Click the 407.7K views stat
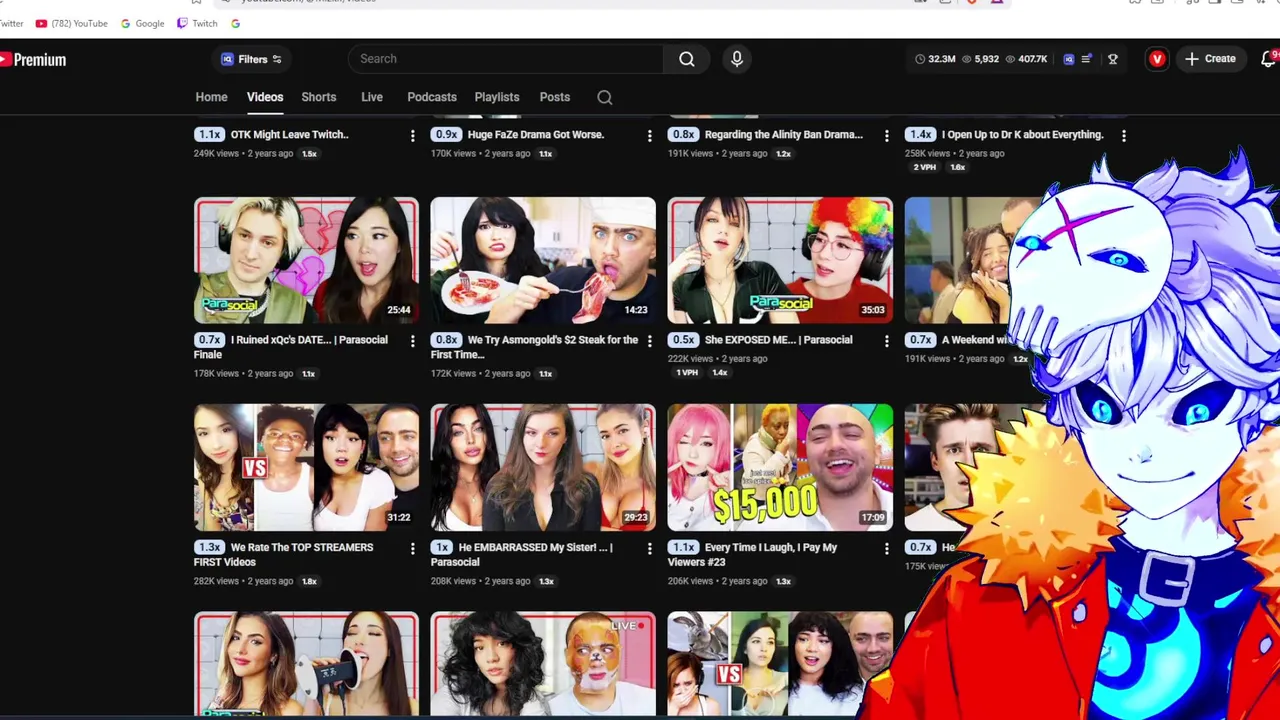The height and width of the screenshot is (720, 1280). coord(1026,59)
